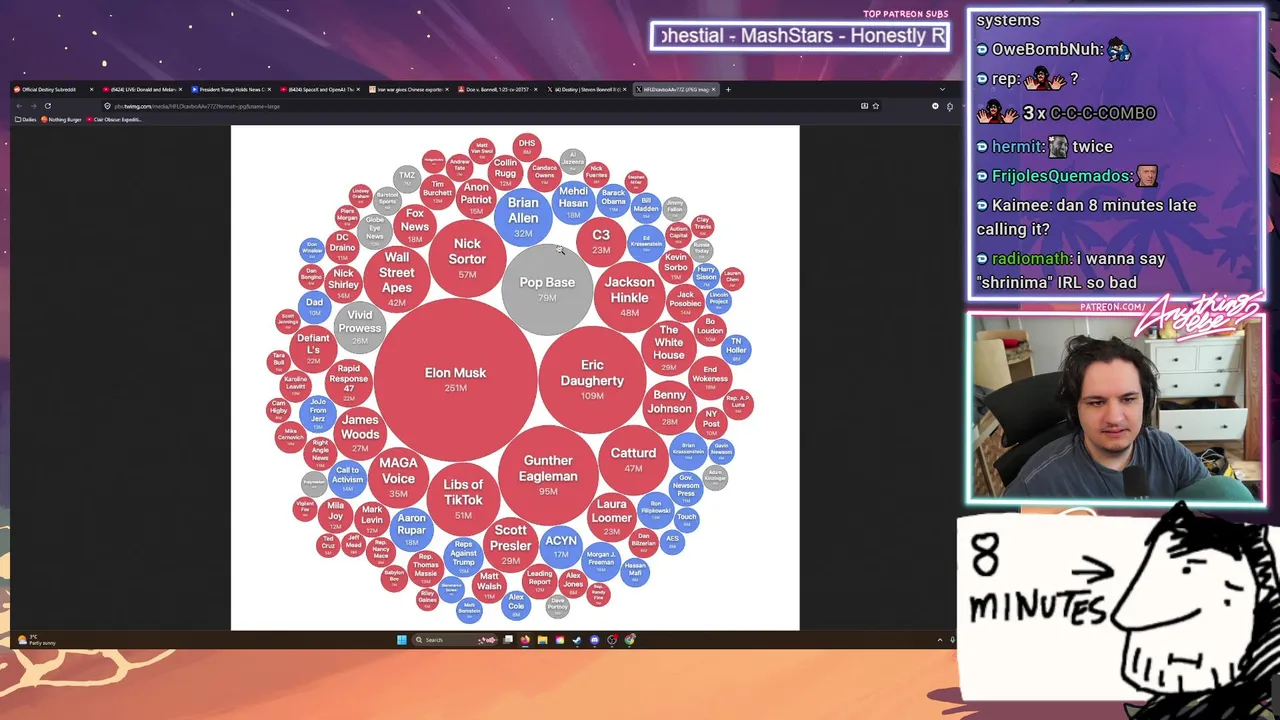
Task: Click FrijolesQuemados username in chat
Action: pos(1060,176)
